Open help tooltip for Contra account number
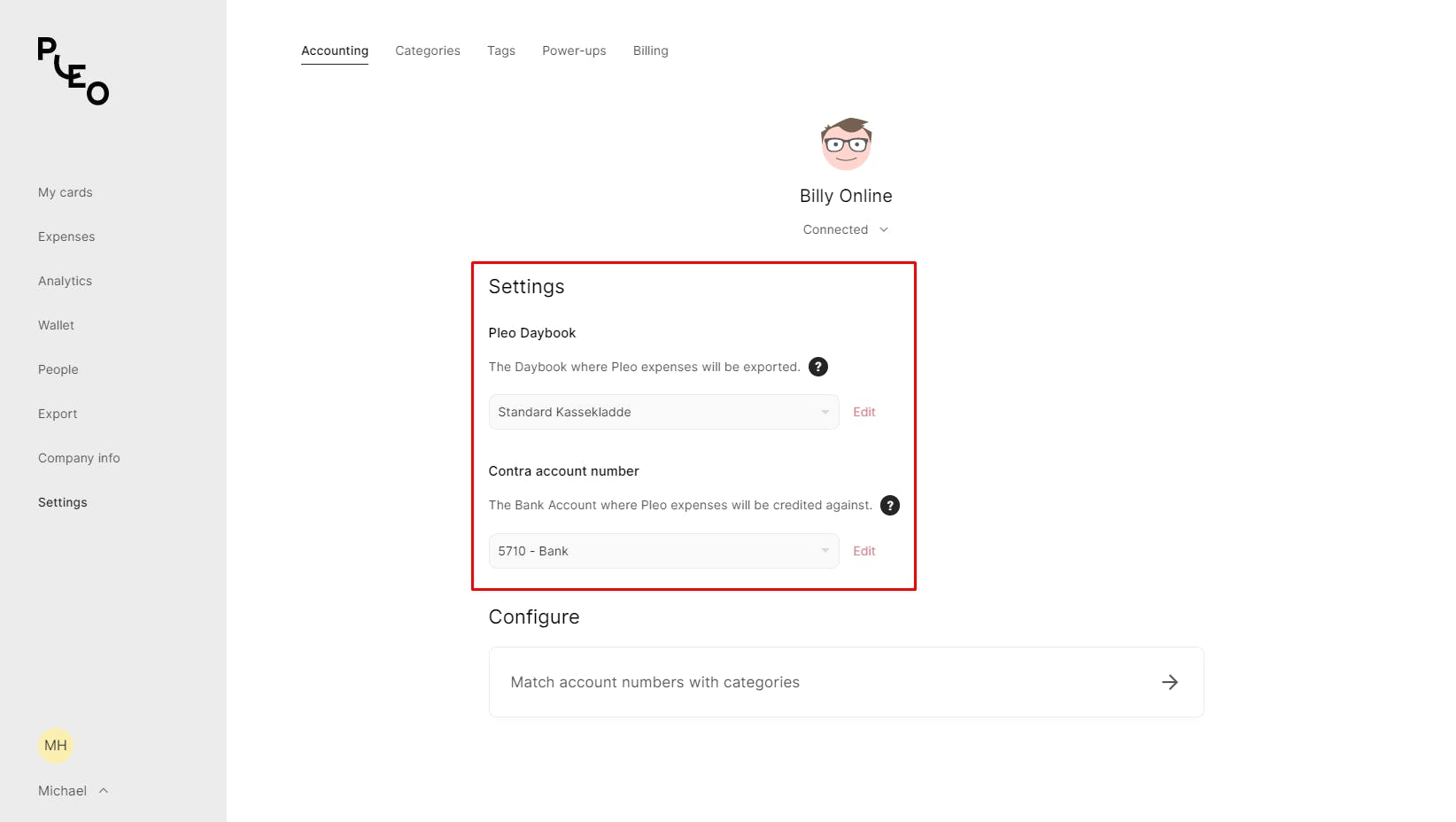 [x=890, y=505]
